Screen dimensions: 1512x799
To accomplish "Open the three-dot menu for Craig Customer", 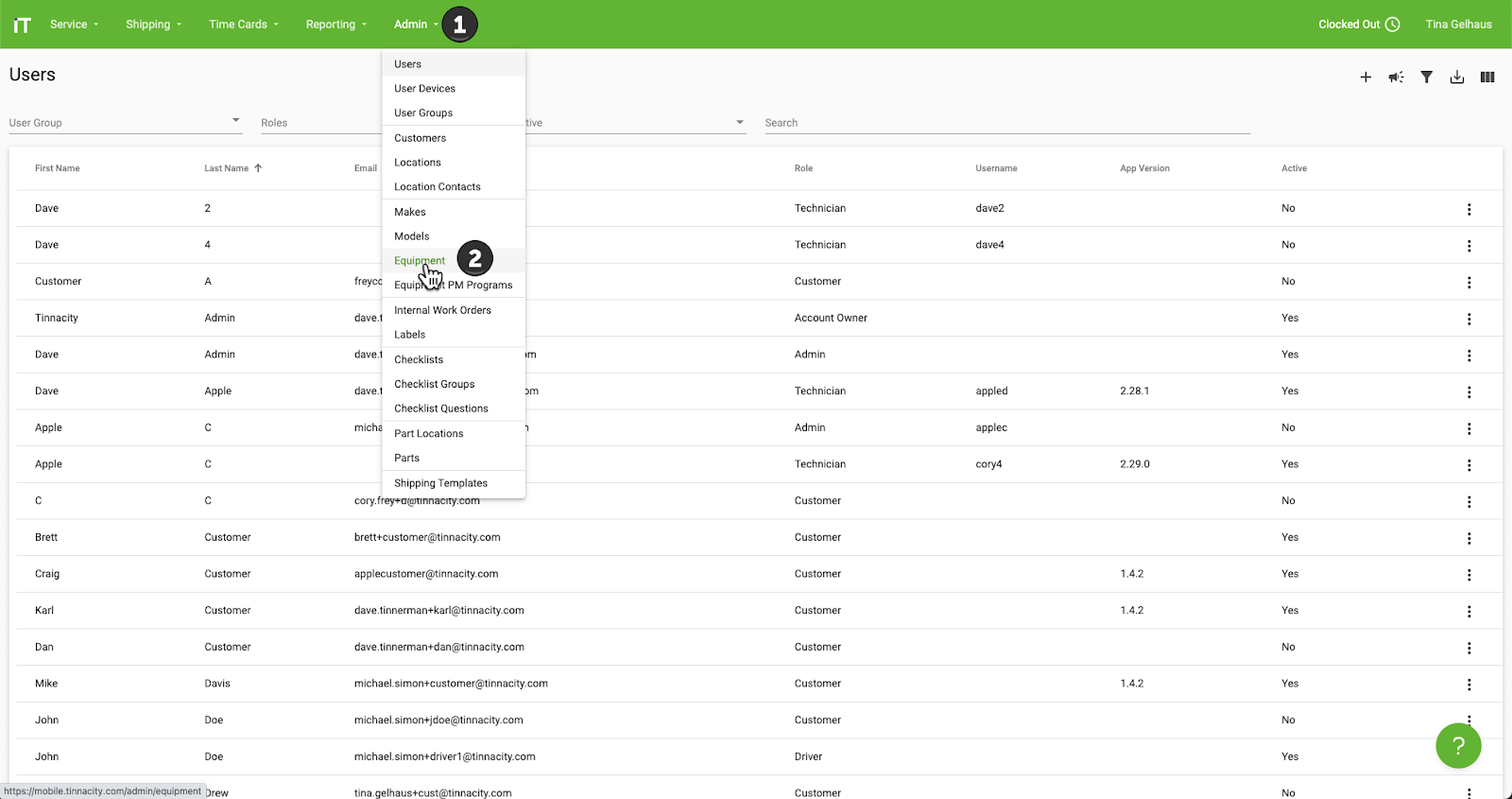I will [1469, 575].
